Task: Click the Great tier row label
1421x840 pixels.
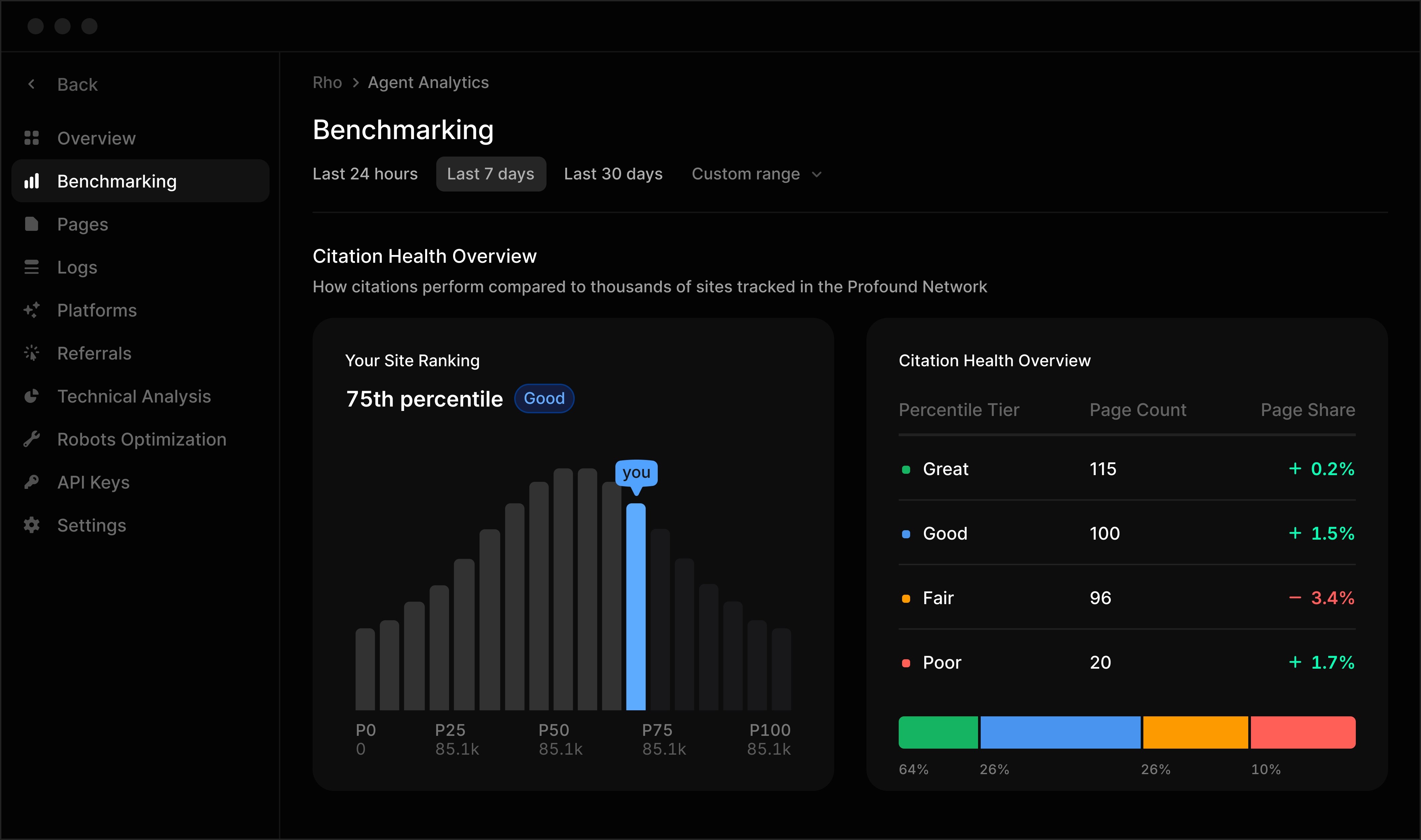Action: 945,469
